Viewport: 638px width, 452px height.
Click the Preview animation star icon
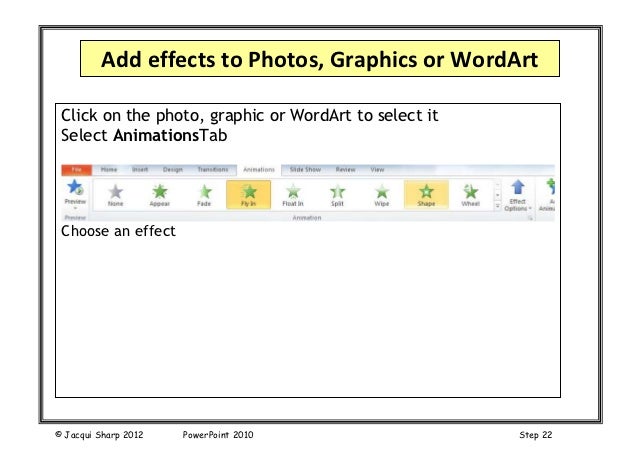(x=75, y=188)
